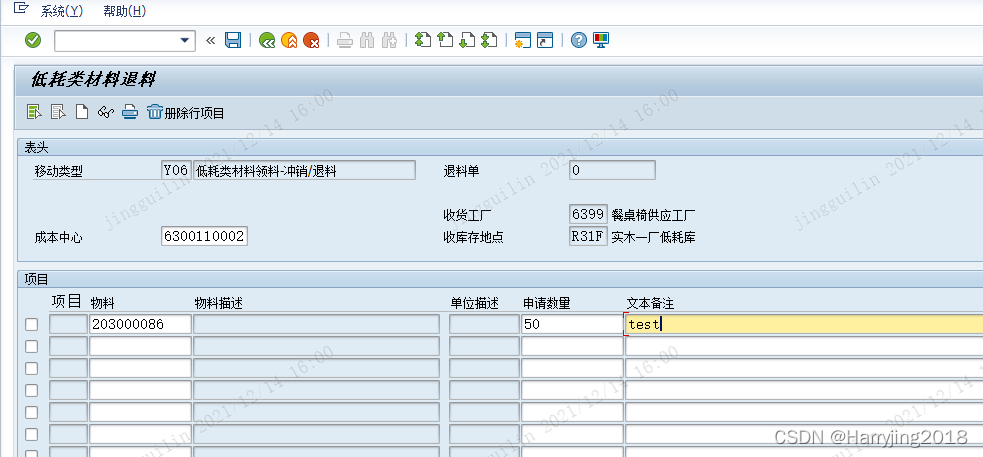Go to next page icon
983x457 pixels.
tap(467, 41)
